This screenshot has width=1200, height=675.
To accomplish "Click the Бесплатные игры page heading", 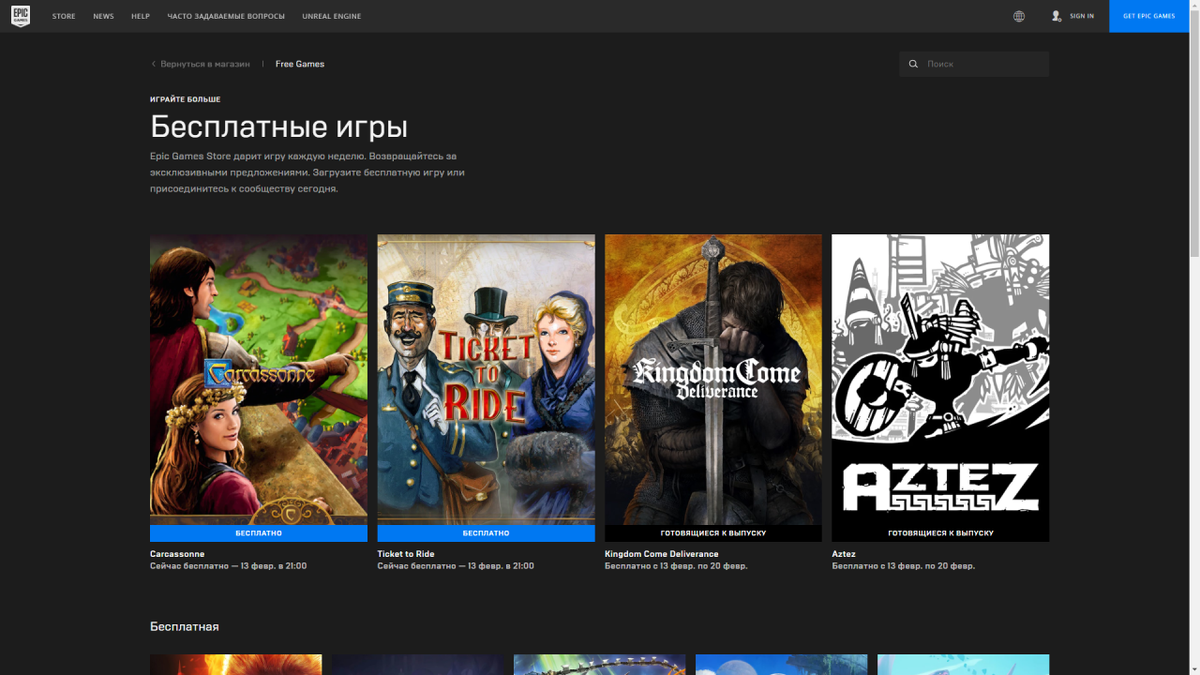I will [279, 127].
